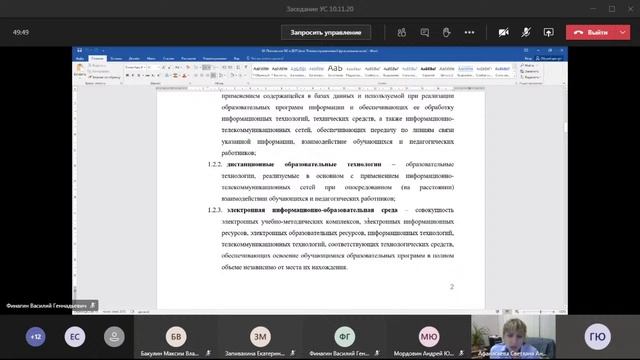640x360 pixels.
Task: Apply Underline formatting in Word ribbon
Action: [138, 76]
